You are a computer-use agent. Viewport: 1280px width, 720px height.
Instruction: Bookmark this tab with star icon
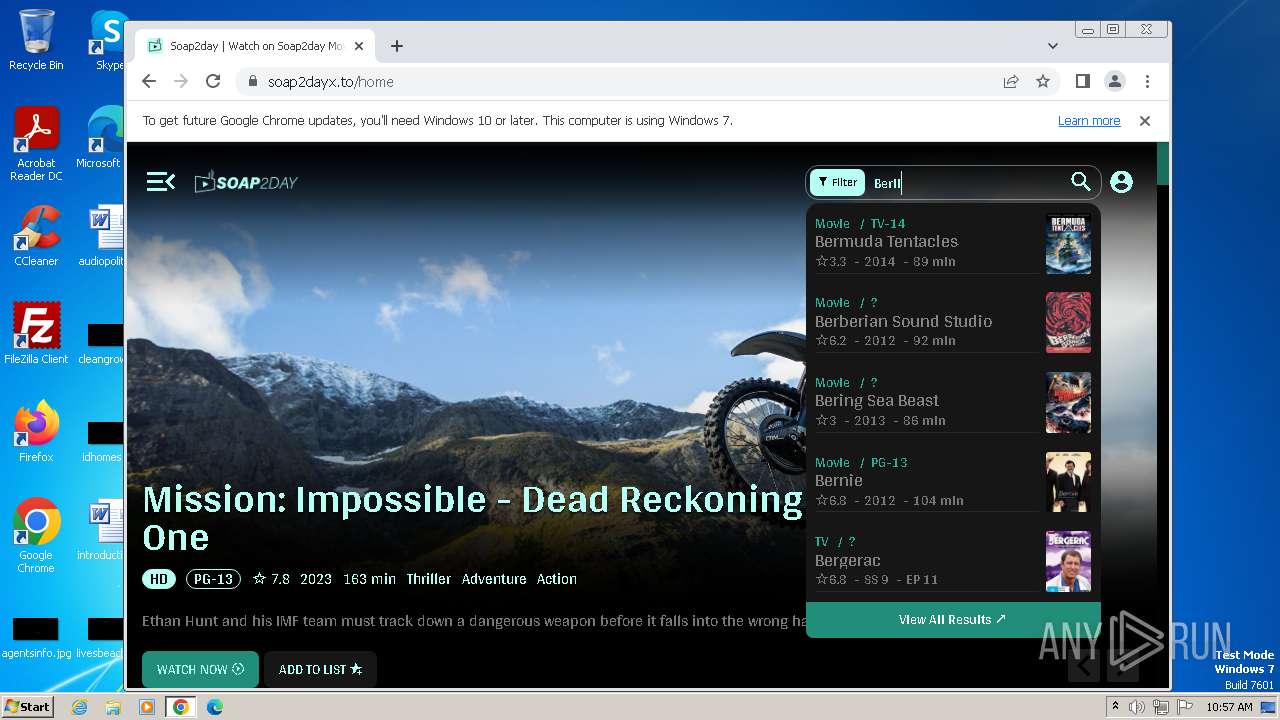point(1043,82)
